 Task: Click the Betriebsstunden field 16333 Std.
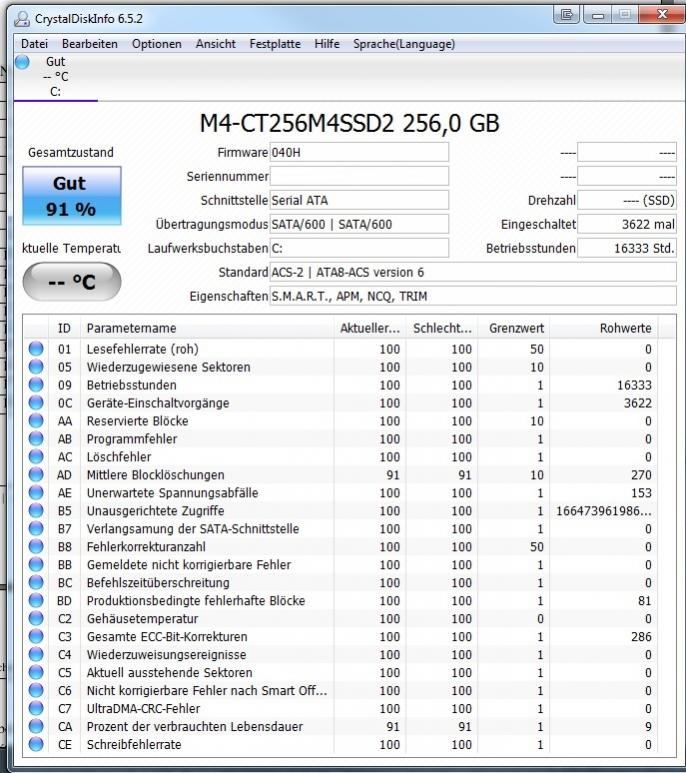click(626, 248)
